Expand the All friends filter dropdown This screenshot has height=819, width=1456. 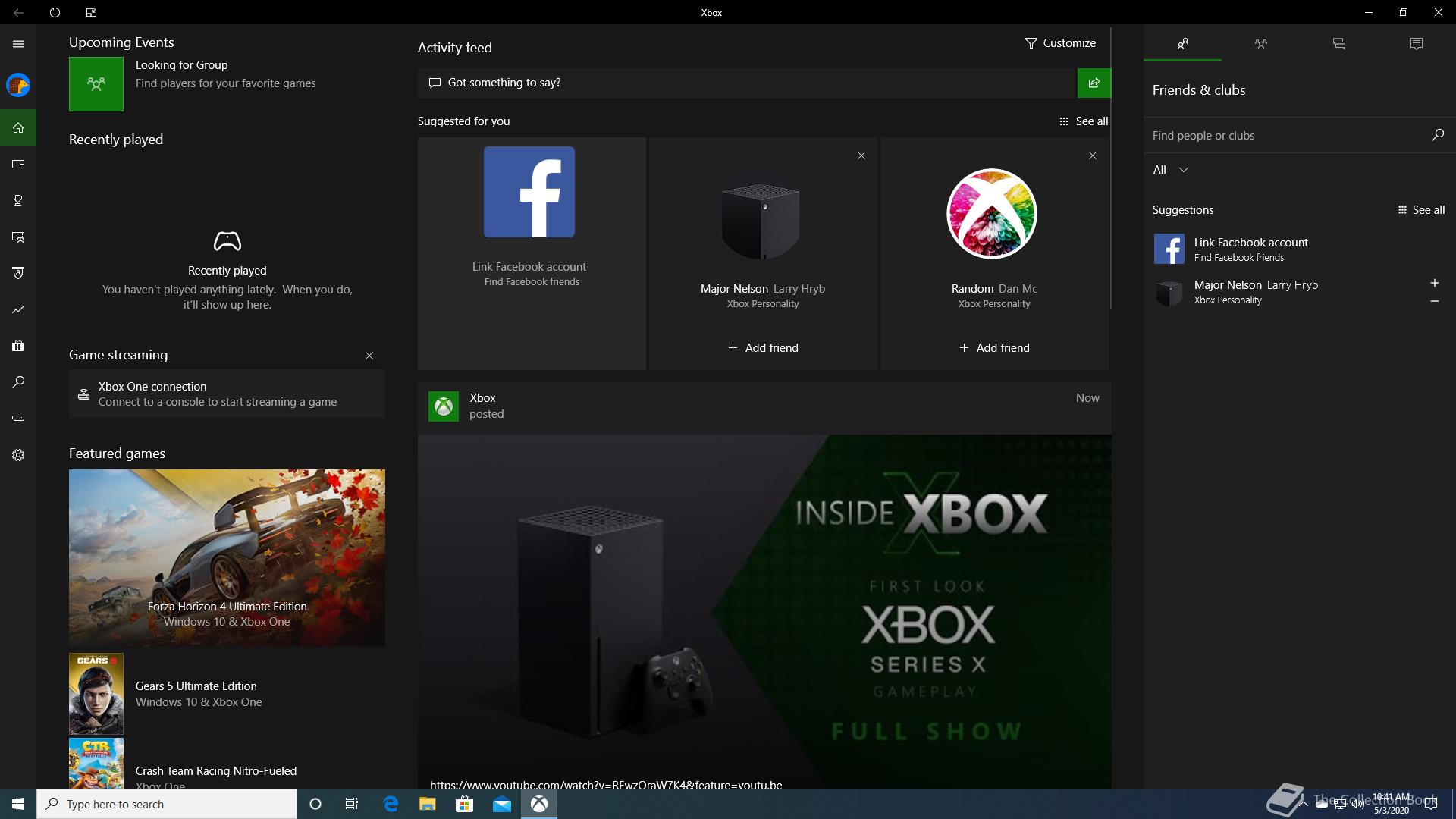click(1171, 170)
